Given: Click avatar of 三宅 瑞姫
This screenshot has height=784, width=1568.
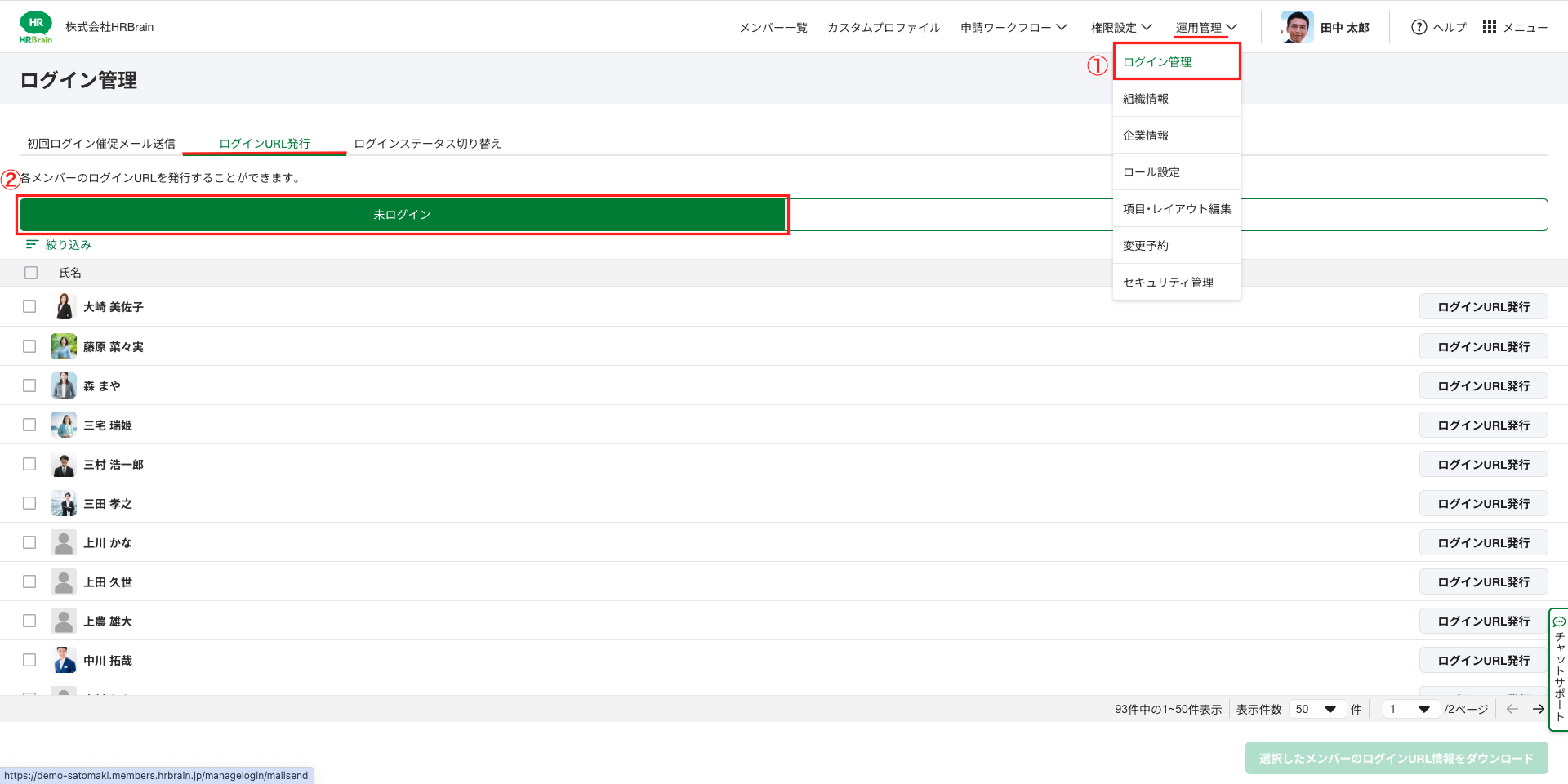Looking at the screenshot, I should [x=64, y=425].
